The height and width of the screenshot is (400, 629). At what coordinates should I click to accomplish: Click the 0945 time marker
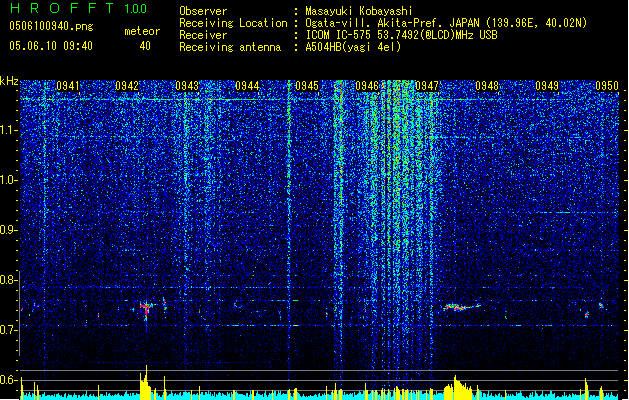tap(307, 86)
